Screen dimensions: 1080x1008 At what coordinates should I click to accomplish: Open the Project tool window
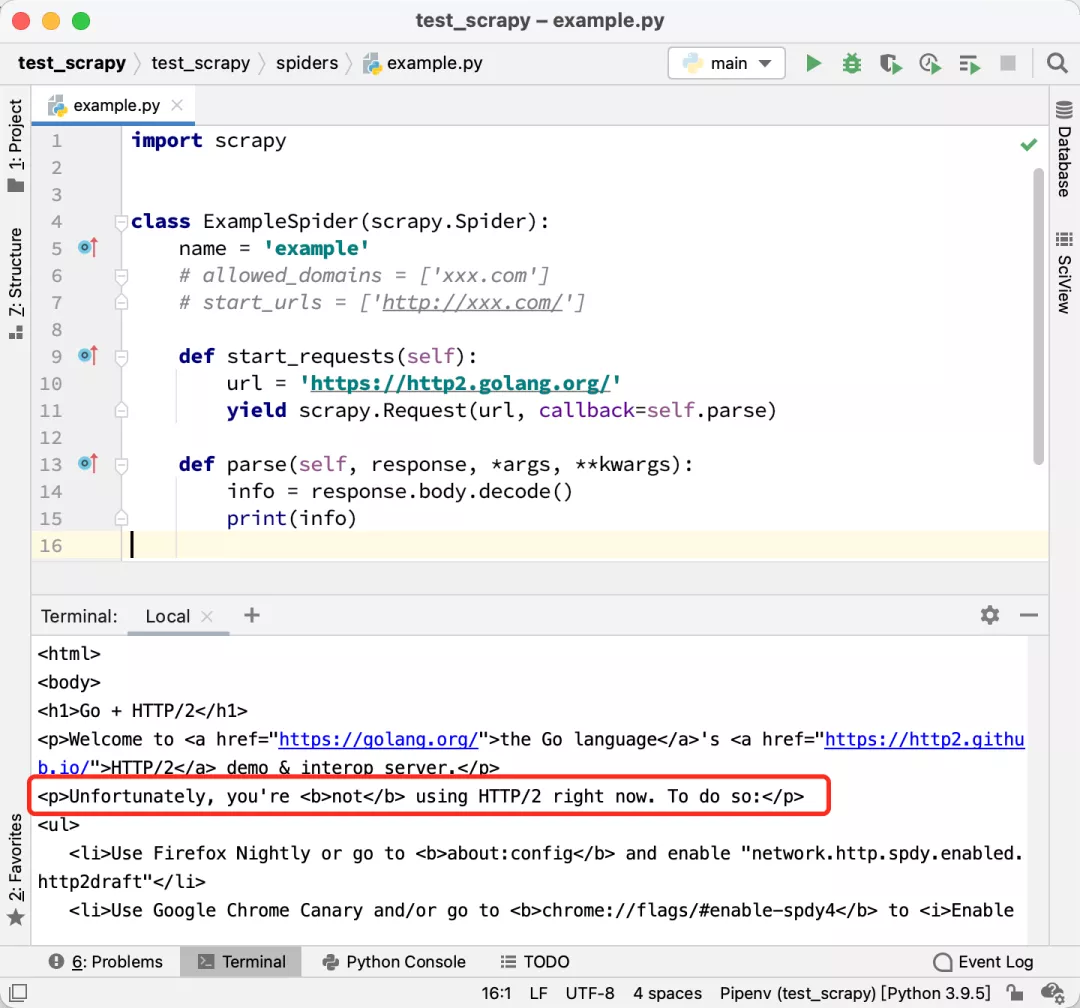[16, 145]
